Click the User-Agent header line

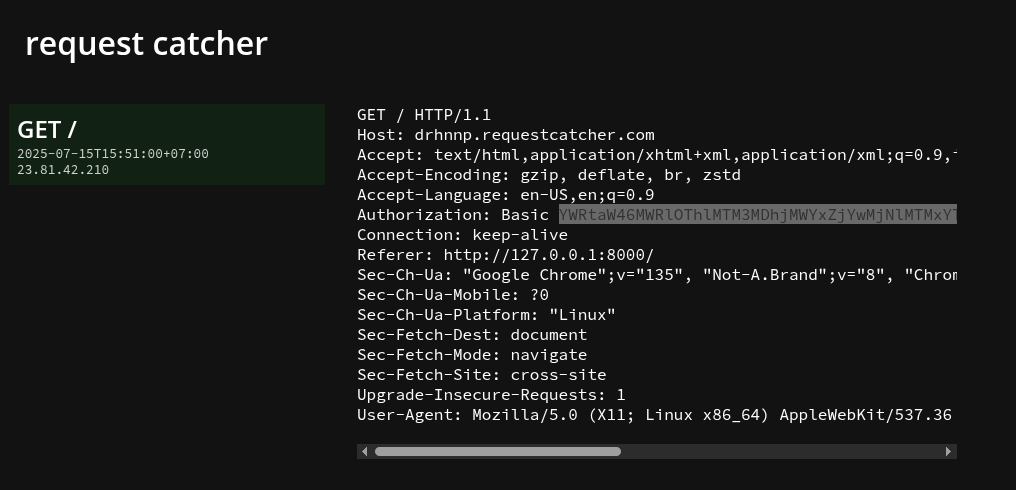coord(654,415)
